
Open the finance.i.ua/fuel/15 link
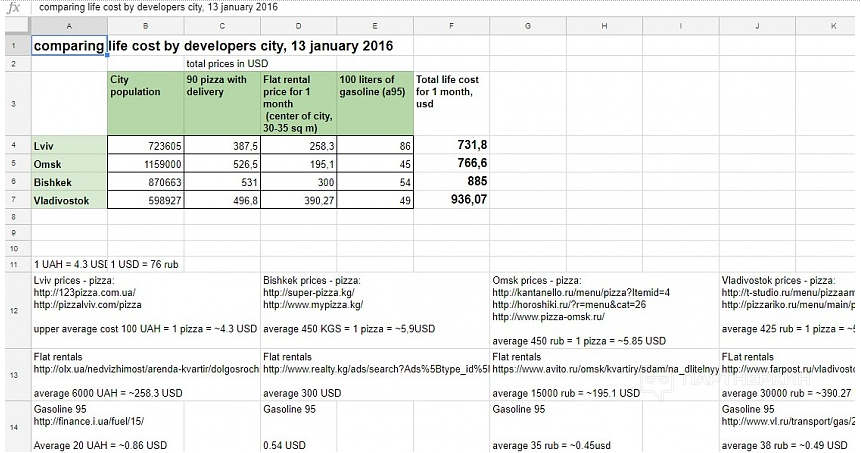pos(88,421)
